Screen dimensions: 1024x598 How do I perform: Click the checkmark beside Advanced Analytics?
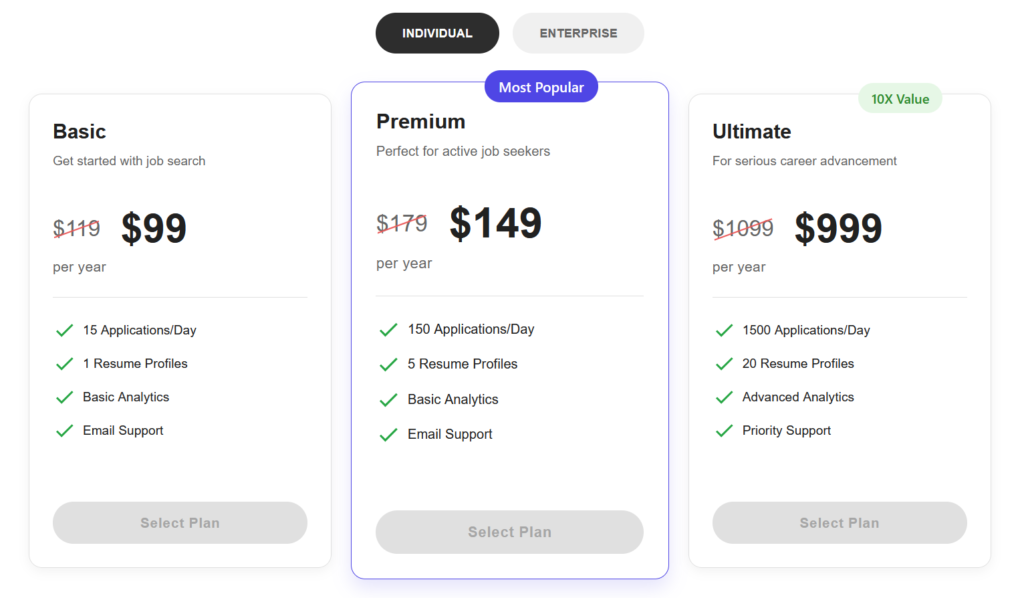(x=725, y=396)
